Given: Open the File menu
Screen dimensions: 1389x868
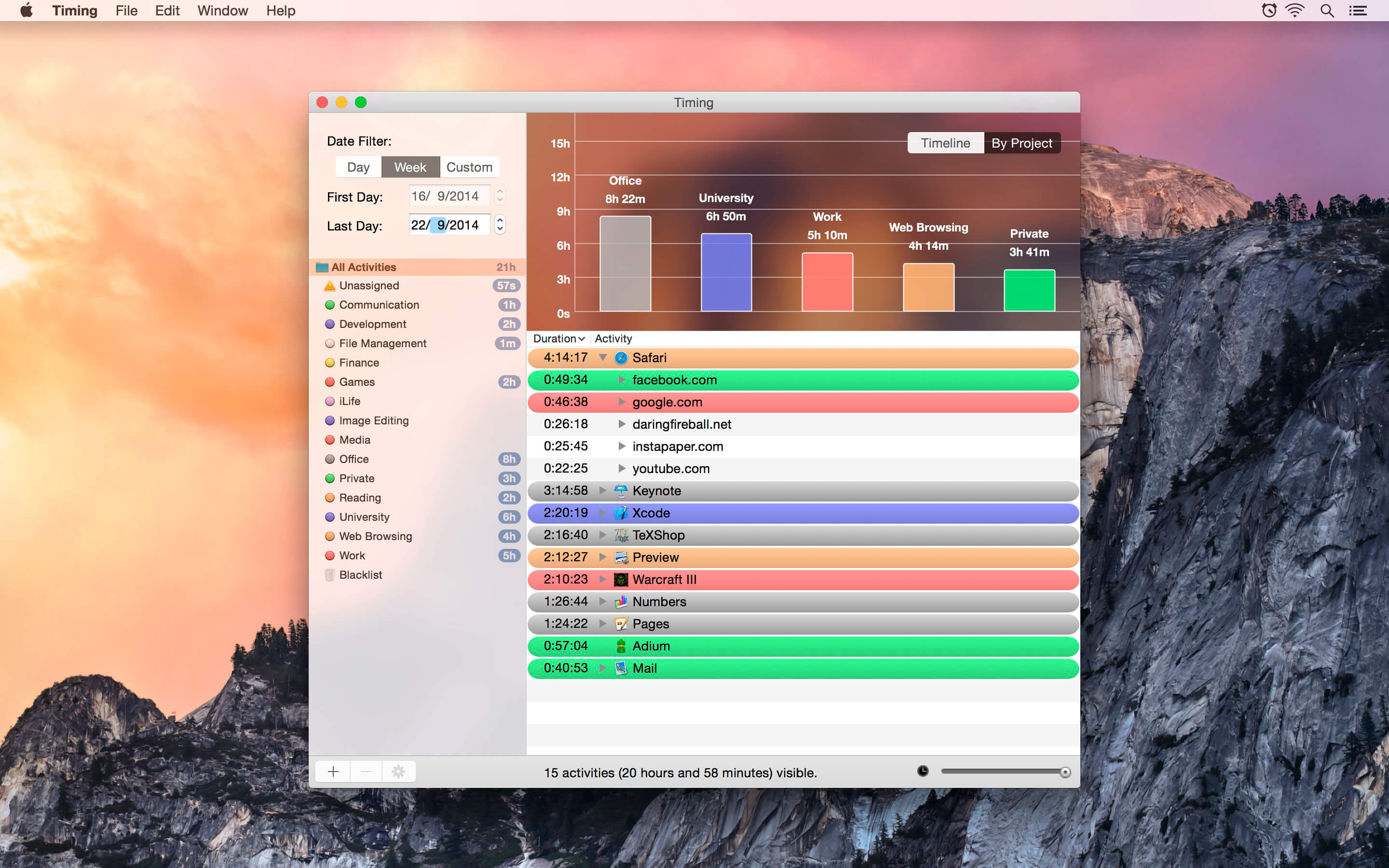Looking at the screenshot, I should (x=126, y=10).
